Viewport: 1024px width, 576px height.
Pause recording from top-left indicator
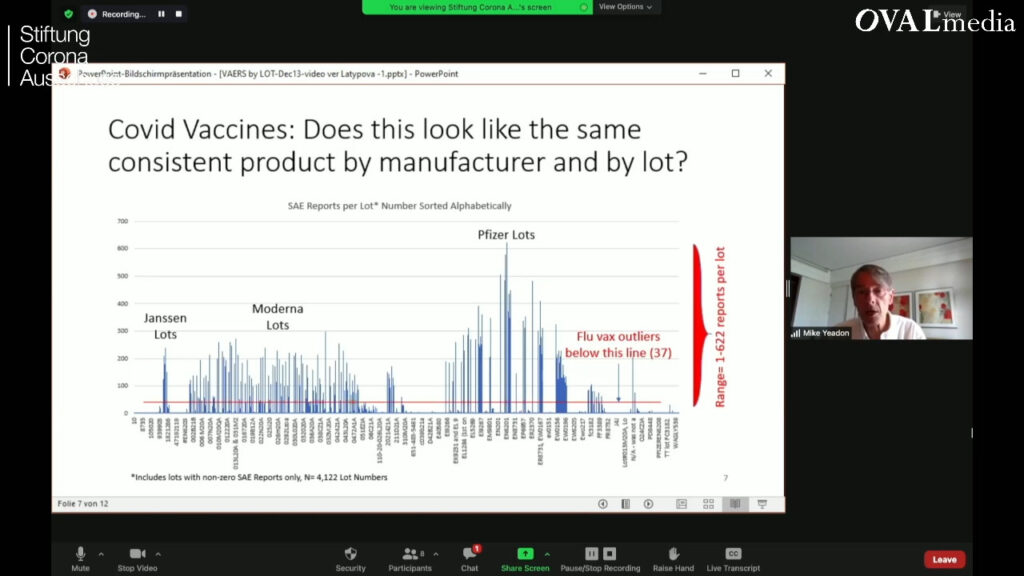pos(161,14)
